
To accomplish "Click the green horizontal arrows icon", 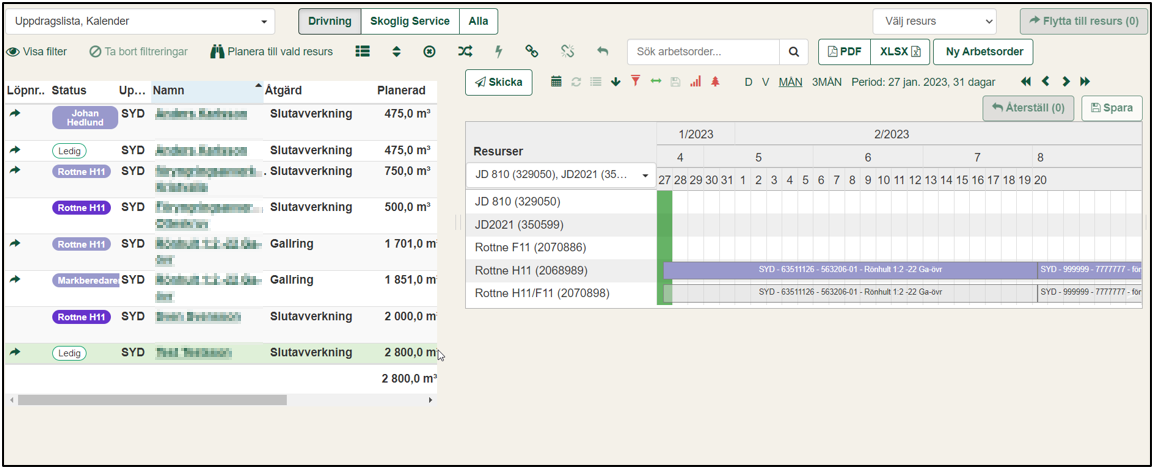I will (656, 82).
